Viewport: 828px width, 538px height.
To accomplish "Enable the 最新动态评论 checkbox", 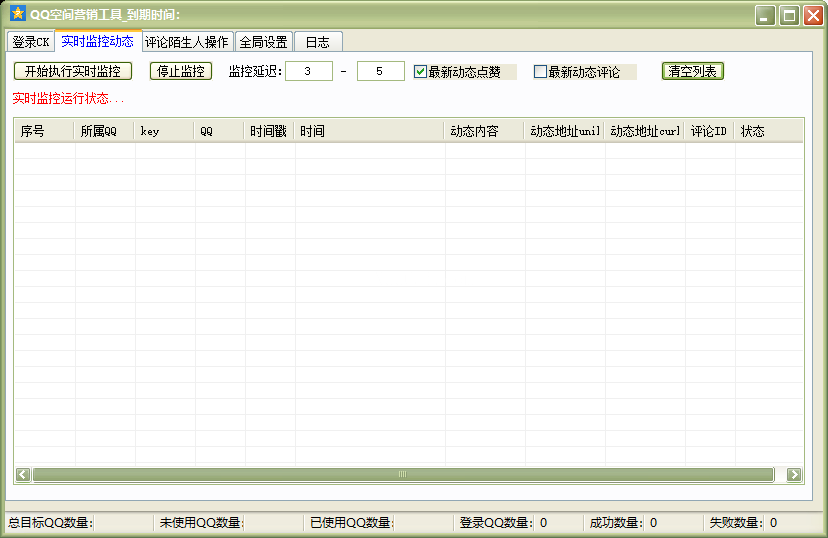I will (541, 72).
